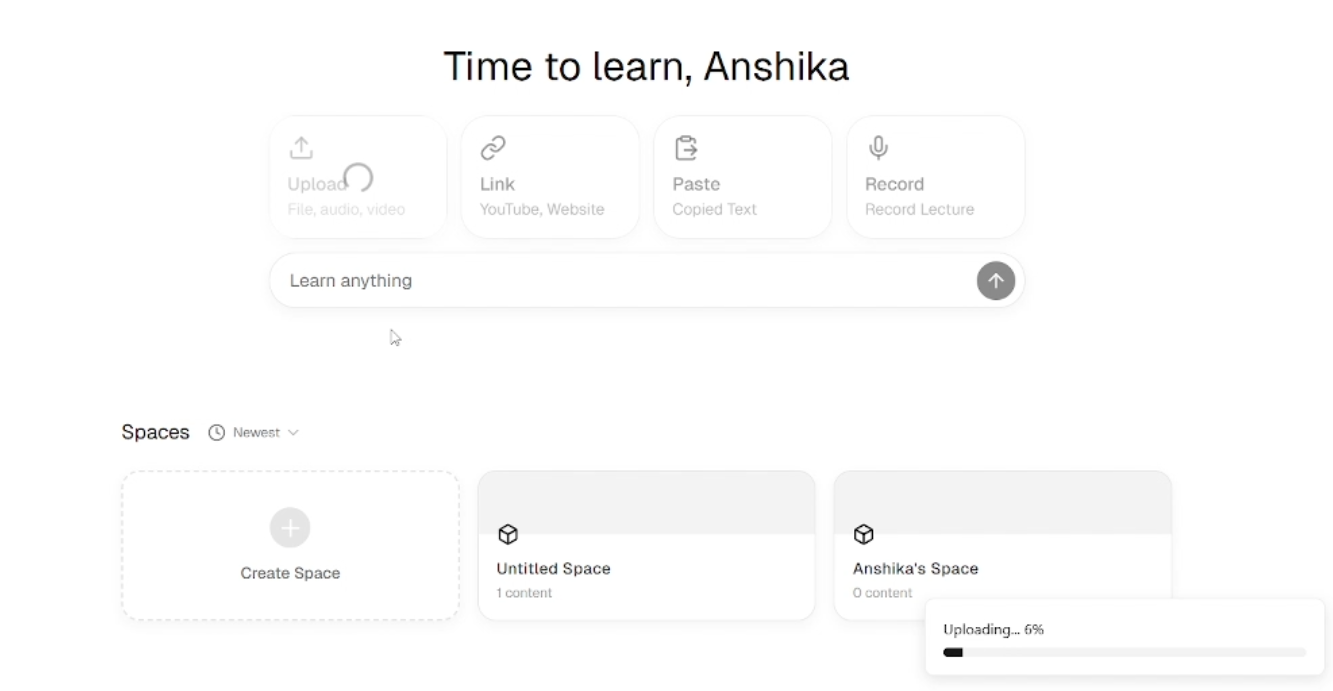Open the Paste Copied Text card
The width and height of the screenshot is (1333, 691).
point(742,177)
